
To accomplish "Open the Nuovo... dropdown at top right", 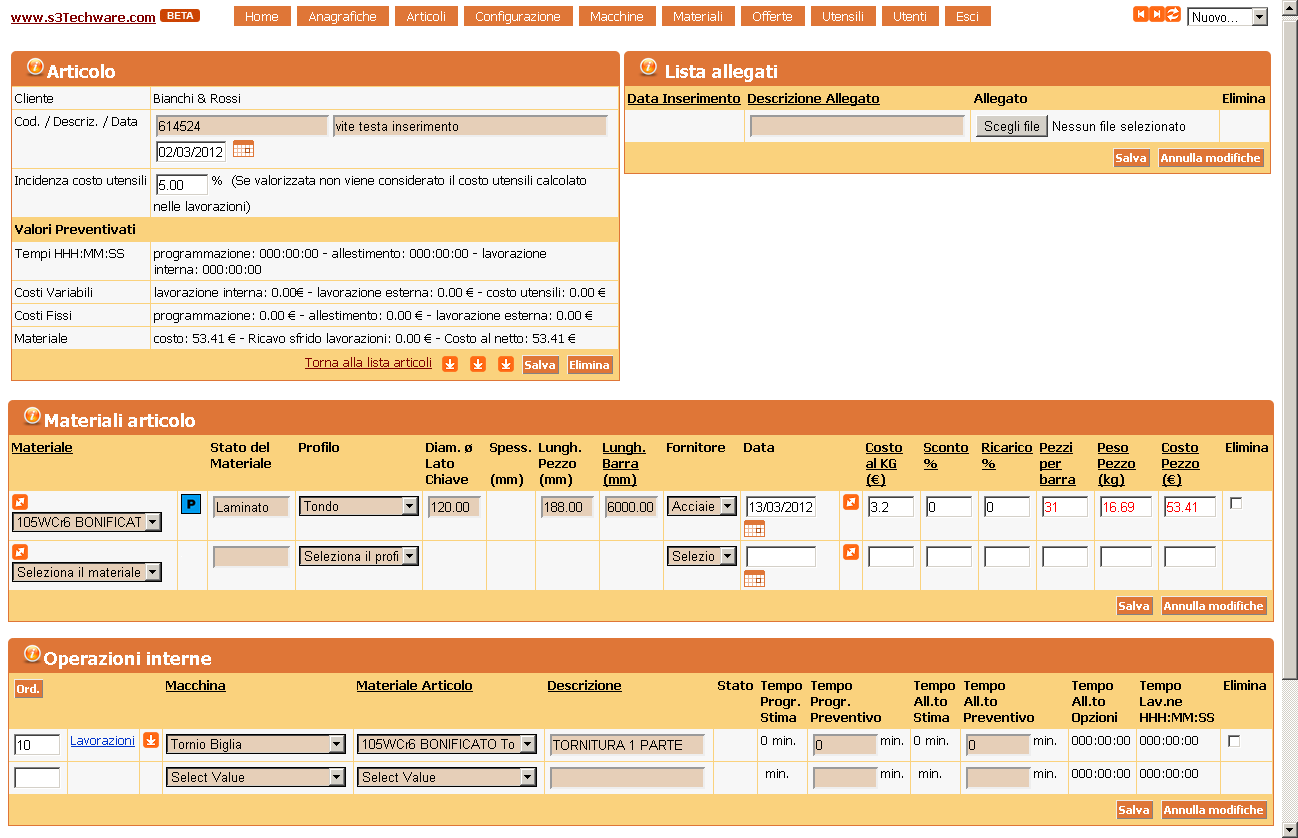I will pos(1227,17).
